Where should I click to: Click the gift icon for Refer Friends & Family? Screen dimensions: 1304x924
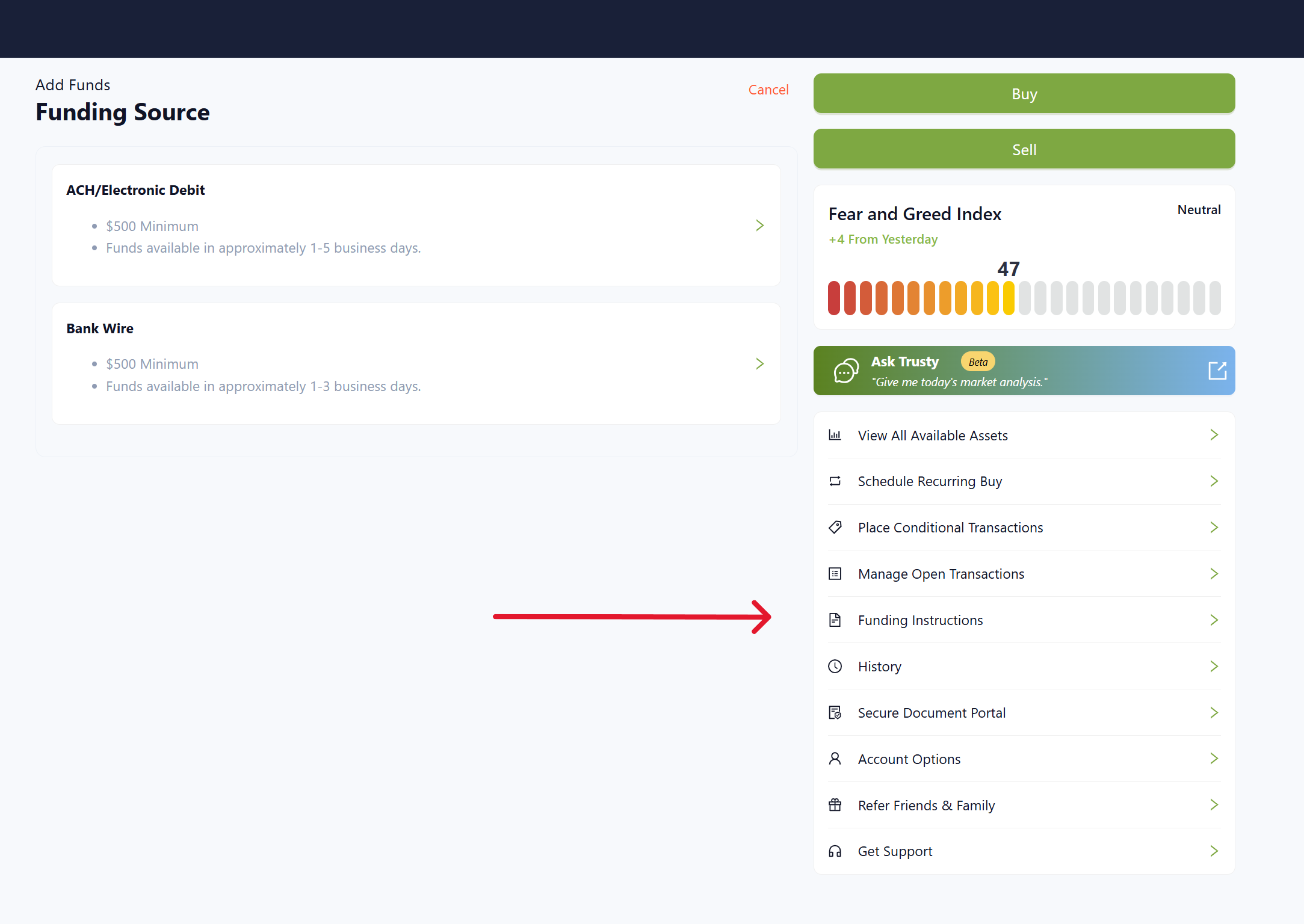pos(835,805)
